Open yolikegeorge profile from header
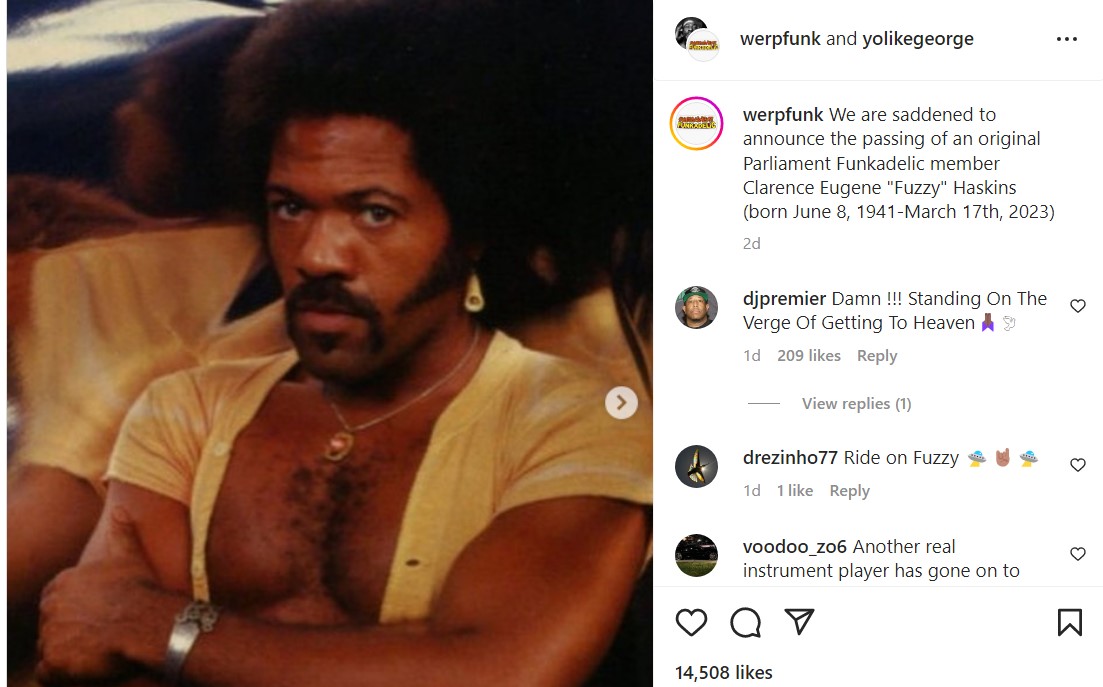The image size is (1103, 687). pyautogui.click(x=918, y=39)
